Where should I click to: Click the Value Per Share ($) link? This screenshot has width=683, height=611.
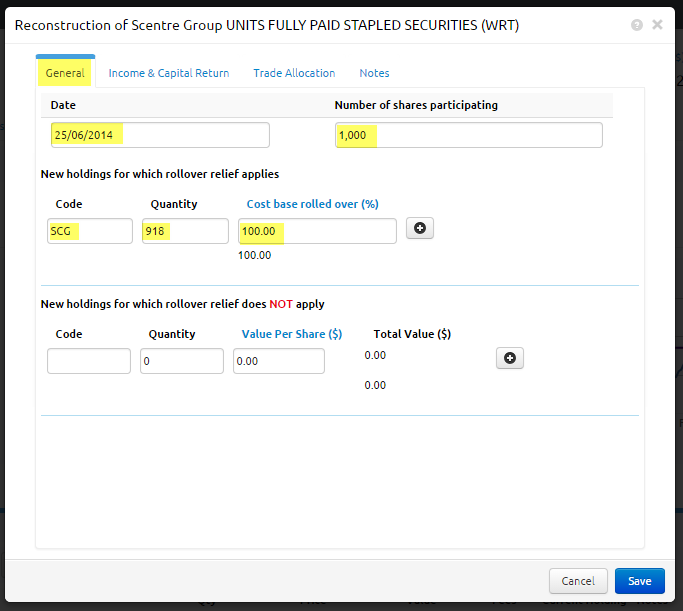point(292,334)
